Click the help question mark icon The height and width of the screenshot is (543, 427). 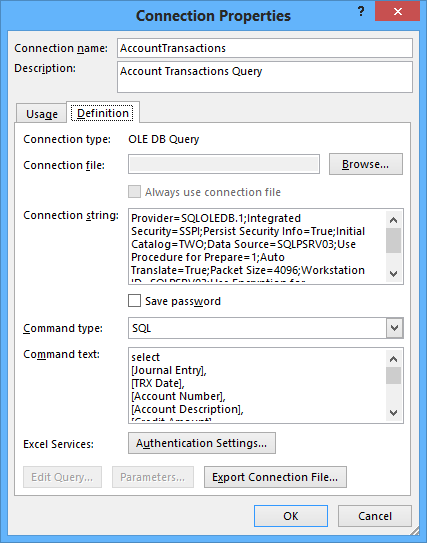(361, 12)
